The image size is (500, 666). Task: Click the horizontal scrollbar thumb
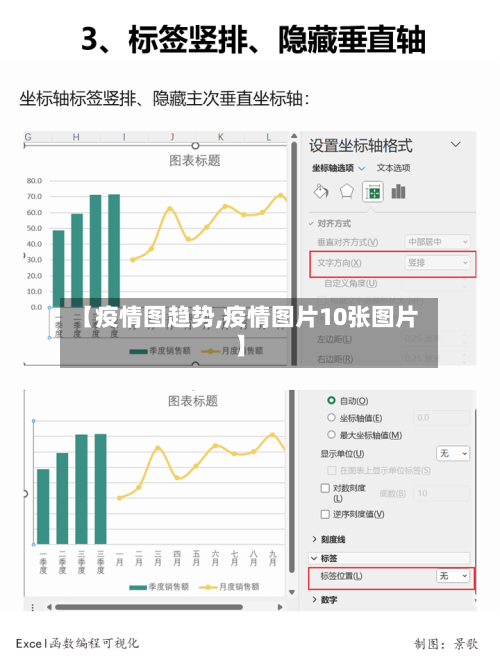pos(149,607)
